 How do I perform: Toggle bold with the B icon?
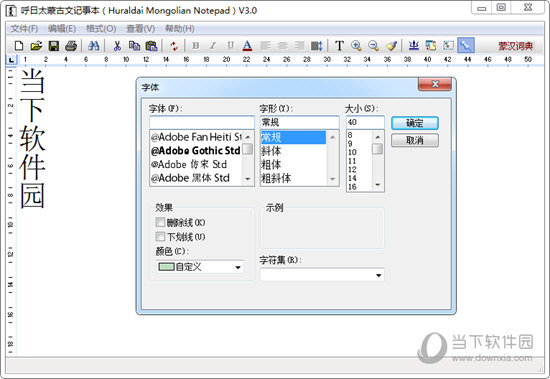tap(196, 46)
